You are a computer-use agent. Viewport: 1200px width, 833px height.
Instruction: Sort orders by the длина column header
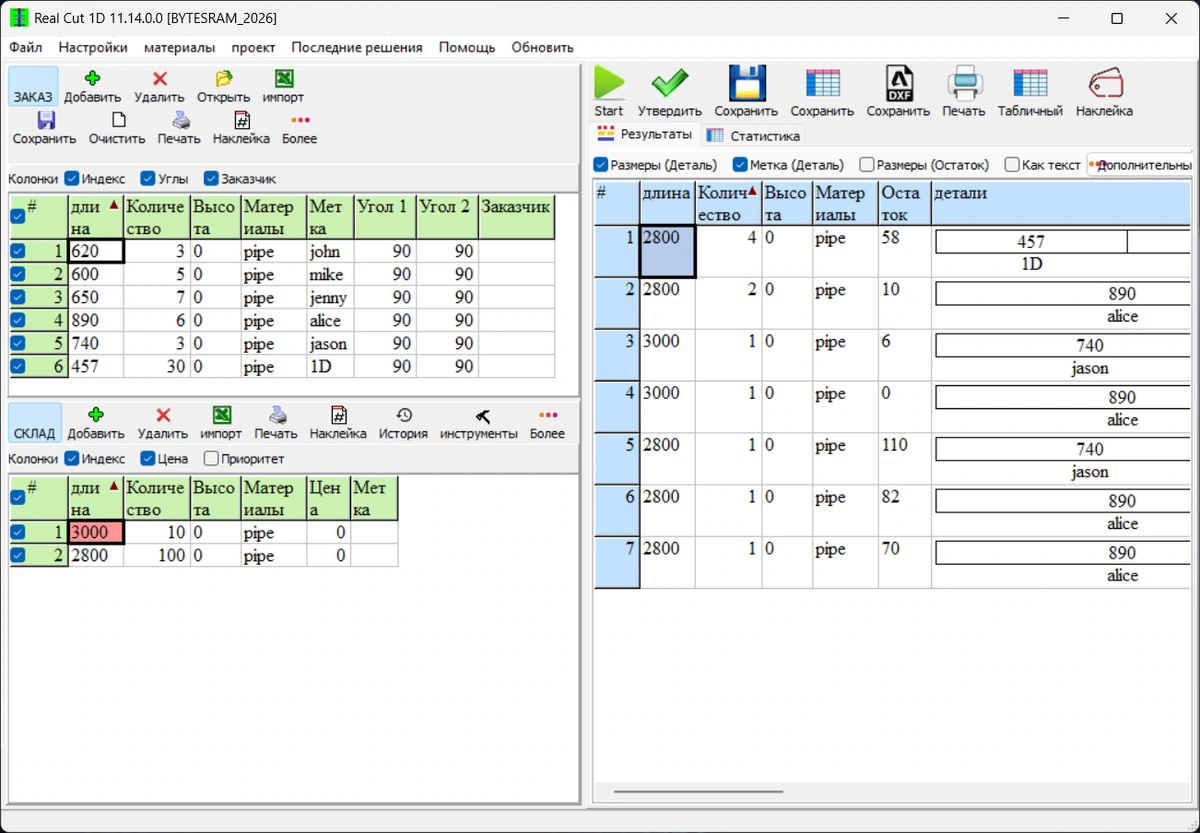click(x=95, y=217)
